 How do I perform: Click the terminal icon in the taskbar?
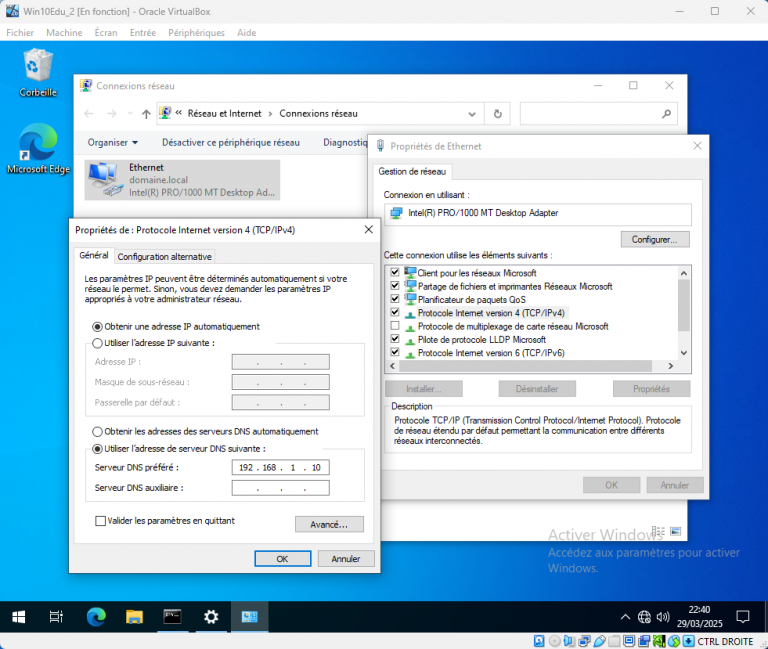[x=172, y=617]
